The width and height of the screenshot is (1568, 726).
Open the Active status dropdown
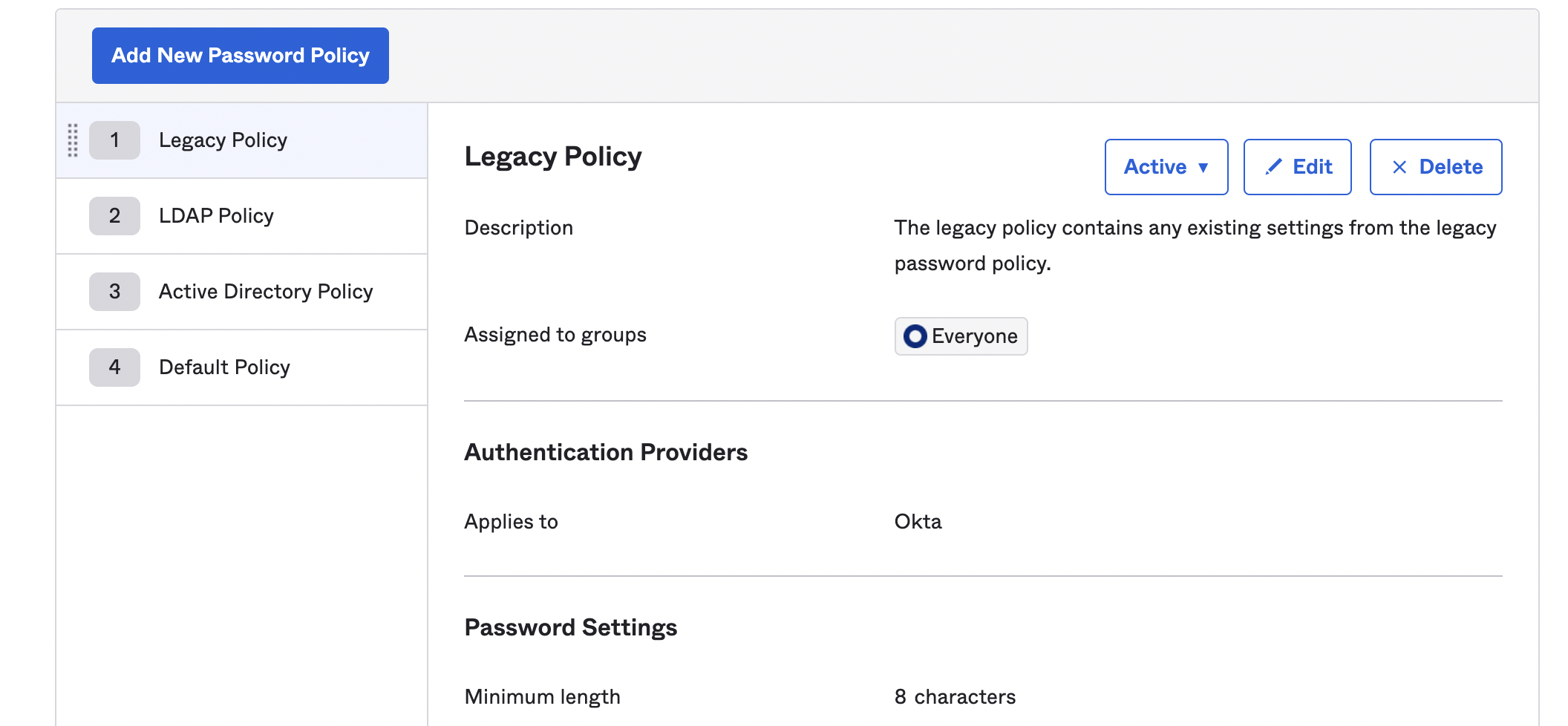click(1166, 167)
